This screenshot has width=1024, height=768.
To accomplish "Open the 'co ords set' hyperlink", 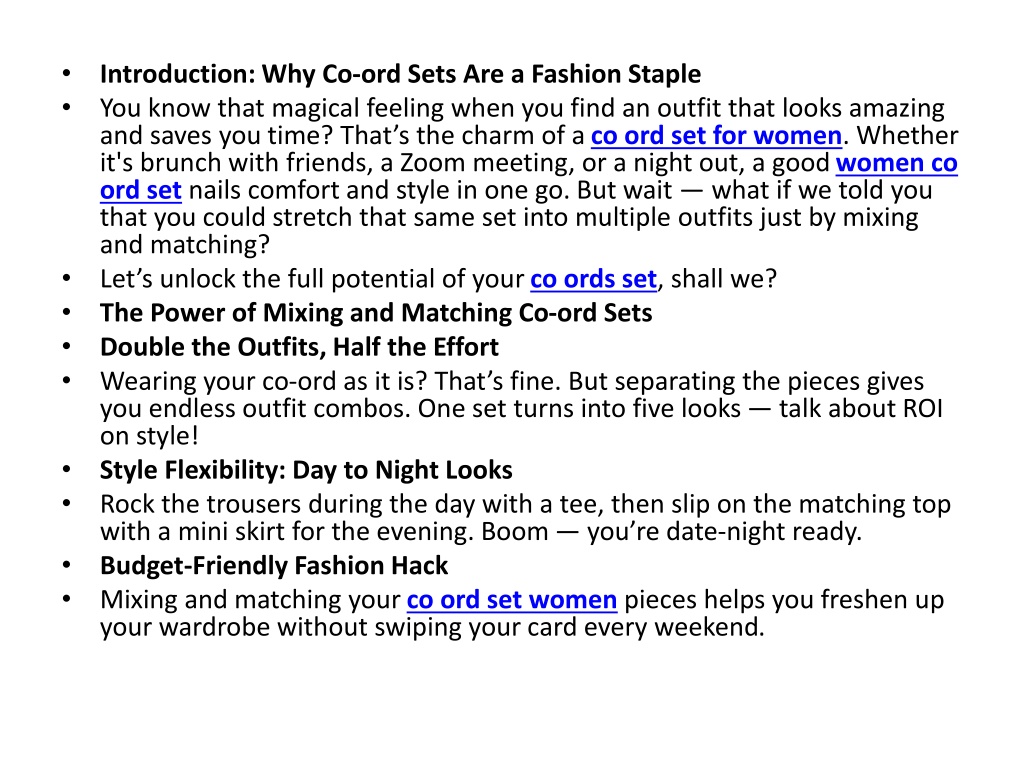I will pos(593,279).
